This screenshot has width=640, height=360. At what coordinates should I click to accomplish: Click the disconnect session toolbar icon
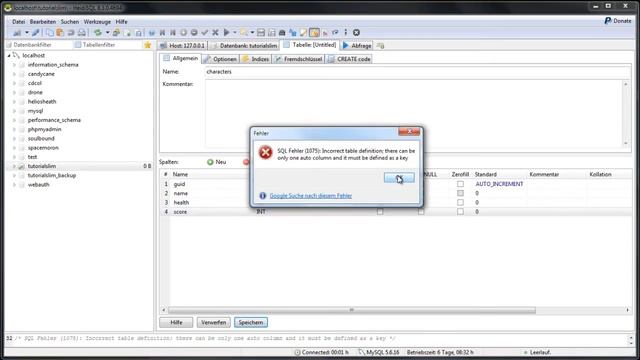pyautogui.click(x=36, y=33)
